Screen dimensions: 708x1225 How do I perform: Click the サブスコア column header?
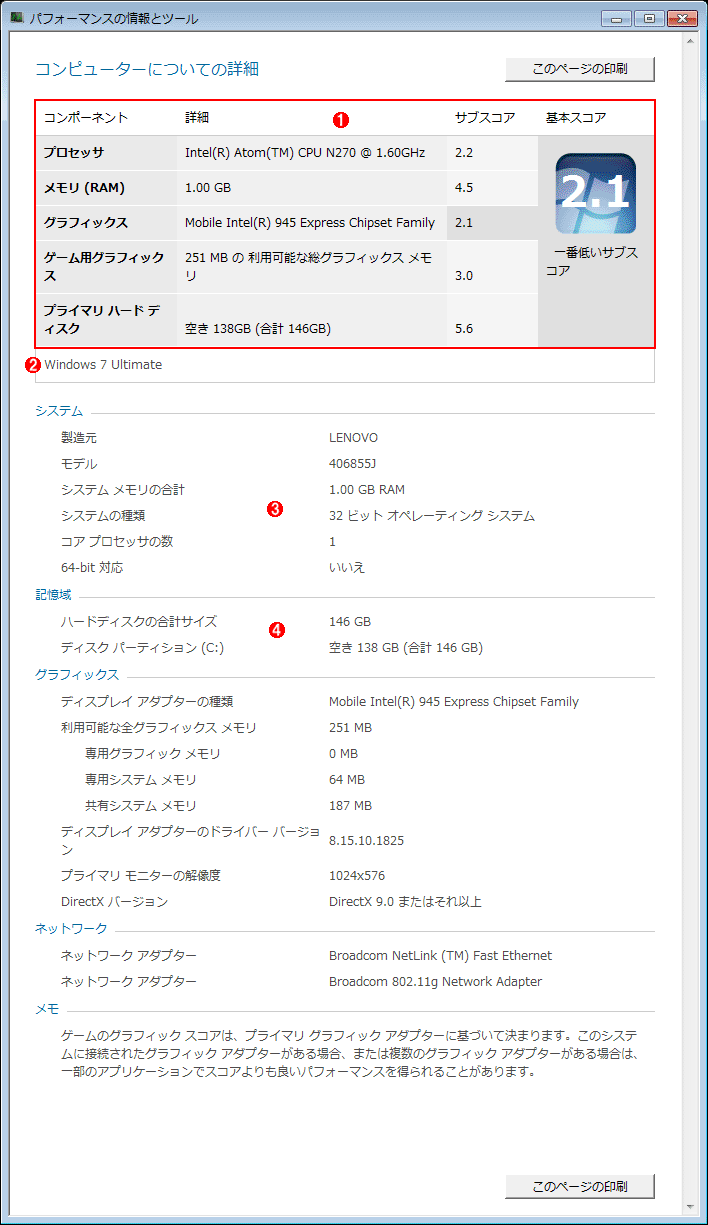[485, 118]
